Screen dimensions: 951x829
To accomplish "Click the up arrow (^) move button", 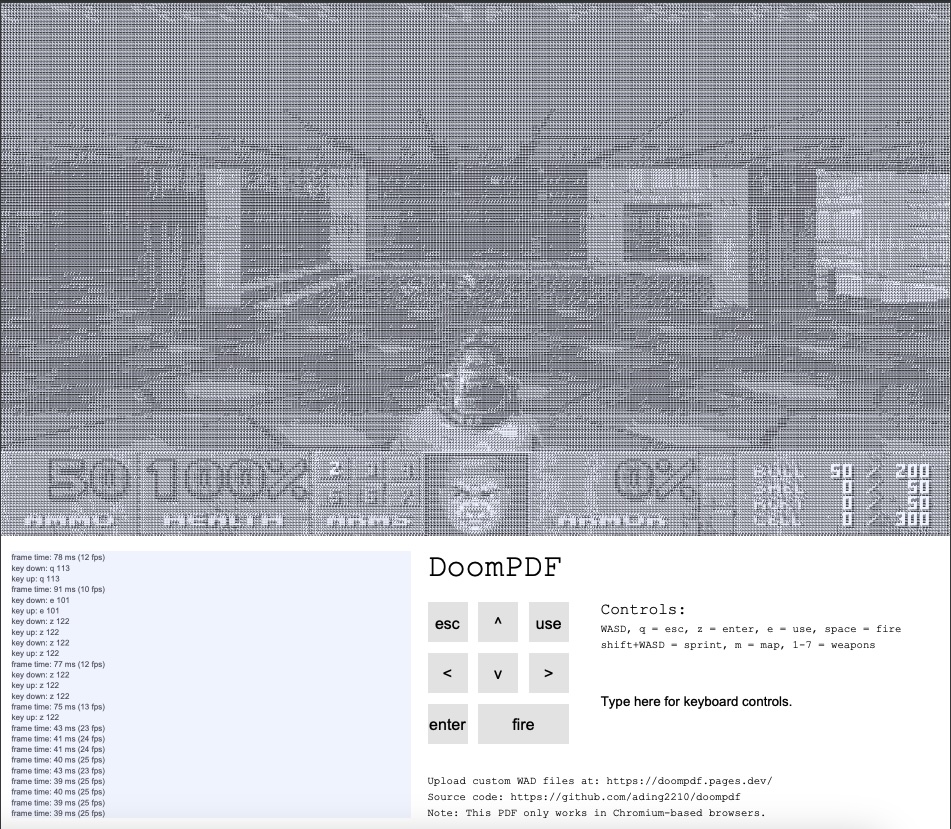I will 498,622.
